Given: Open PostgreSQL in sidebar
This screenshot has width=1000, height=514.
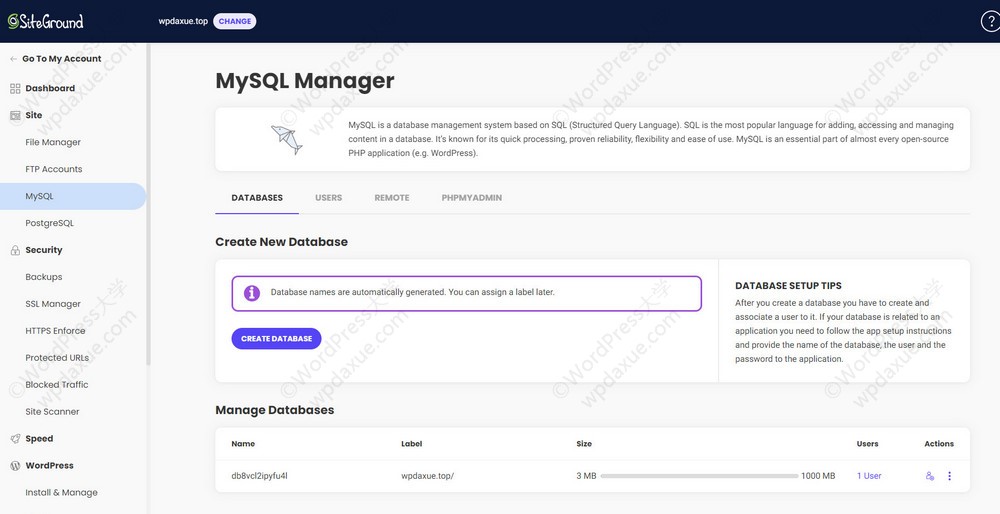Looking at the screenshot, I should 50,223.
